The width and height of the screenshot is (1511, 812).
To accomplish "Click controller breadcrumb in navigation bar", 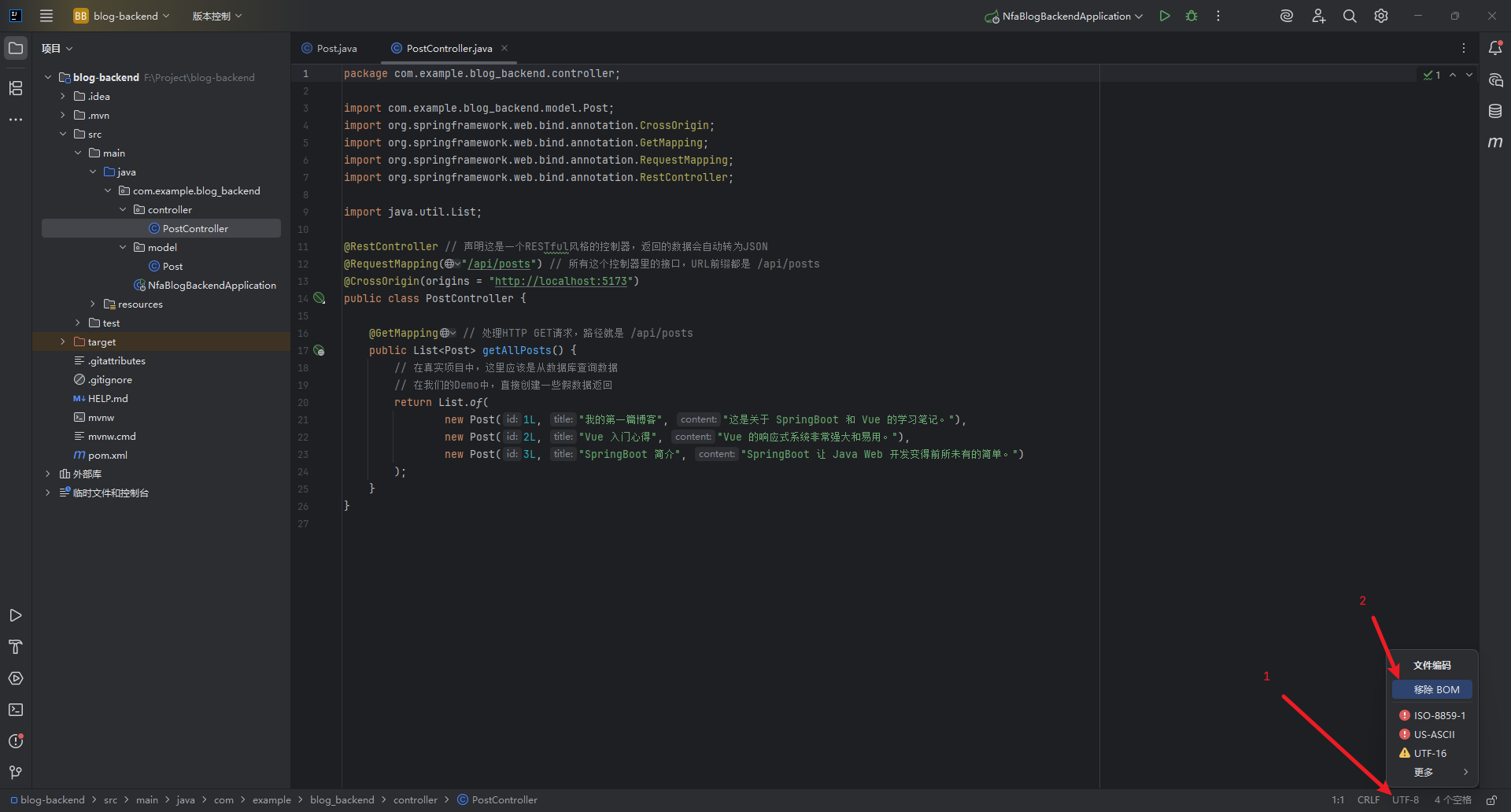I will pos(415,800).
